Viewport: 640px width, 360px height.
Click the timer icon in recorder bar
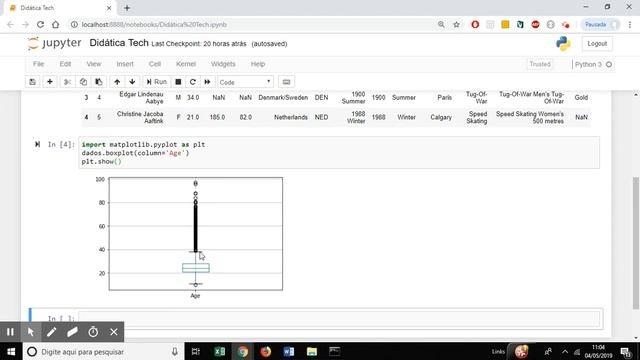(93, 332)
